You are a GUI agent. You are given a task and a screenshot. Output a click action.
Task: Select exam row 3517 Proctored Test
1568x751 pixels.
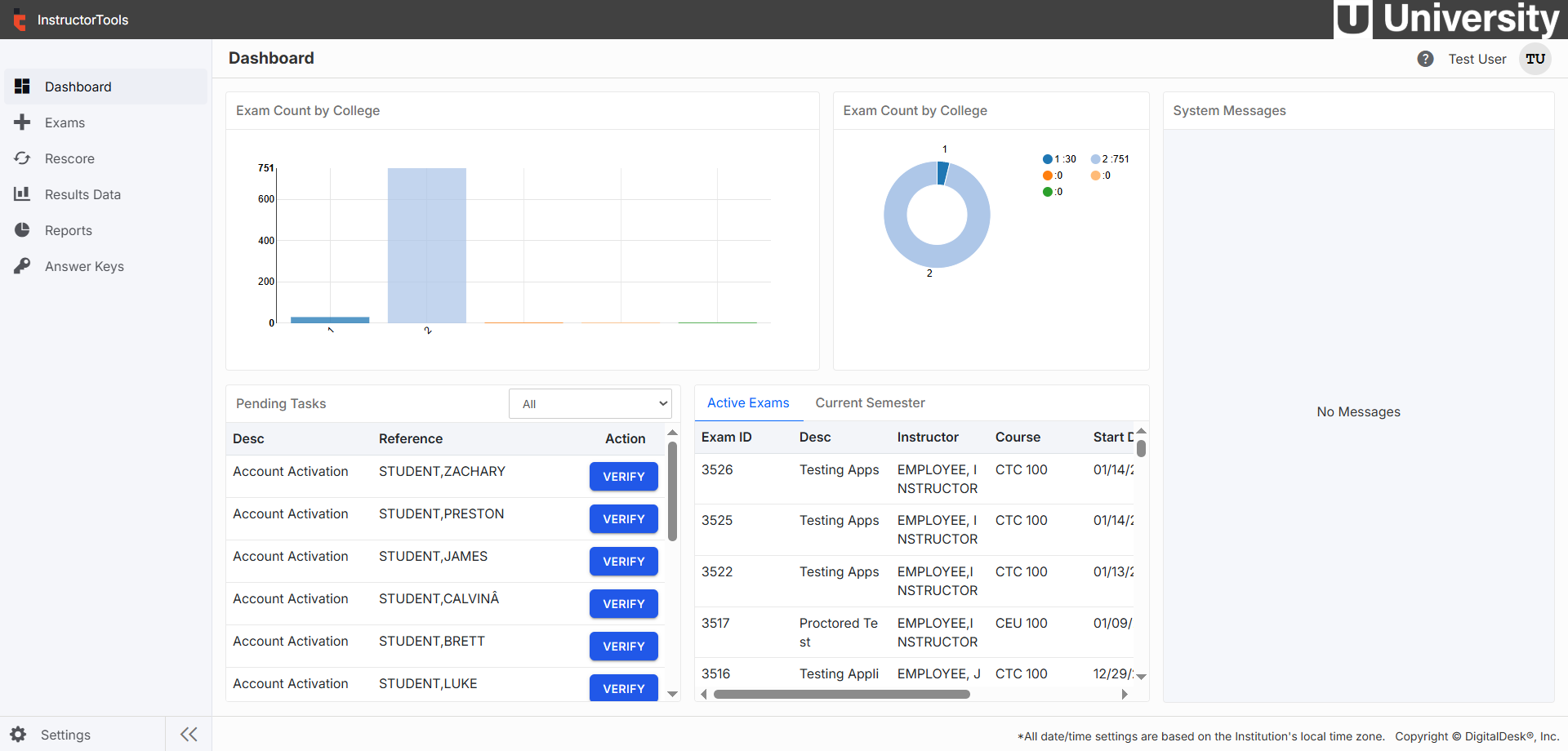click(898, 632)
